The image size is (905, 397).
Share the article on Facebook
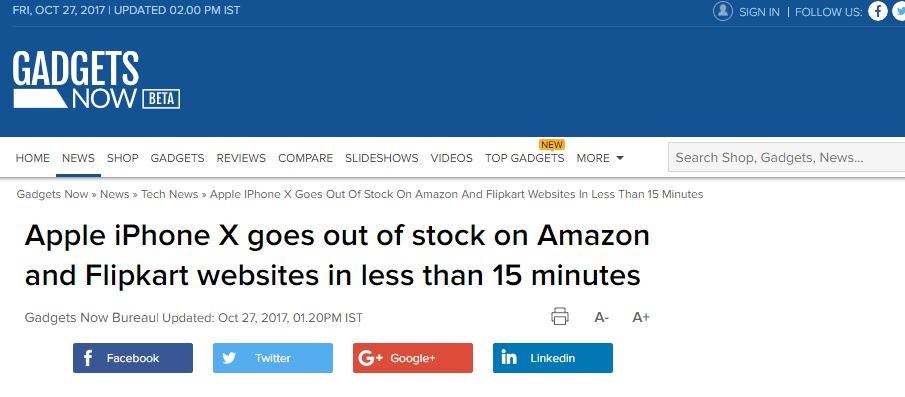pos(133,358)
